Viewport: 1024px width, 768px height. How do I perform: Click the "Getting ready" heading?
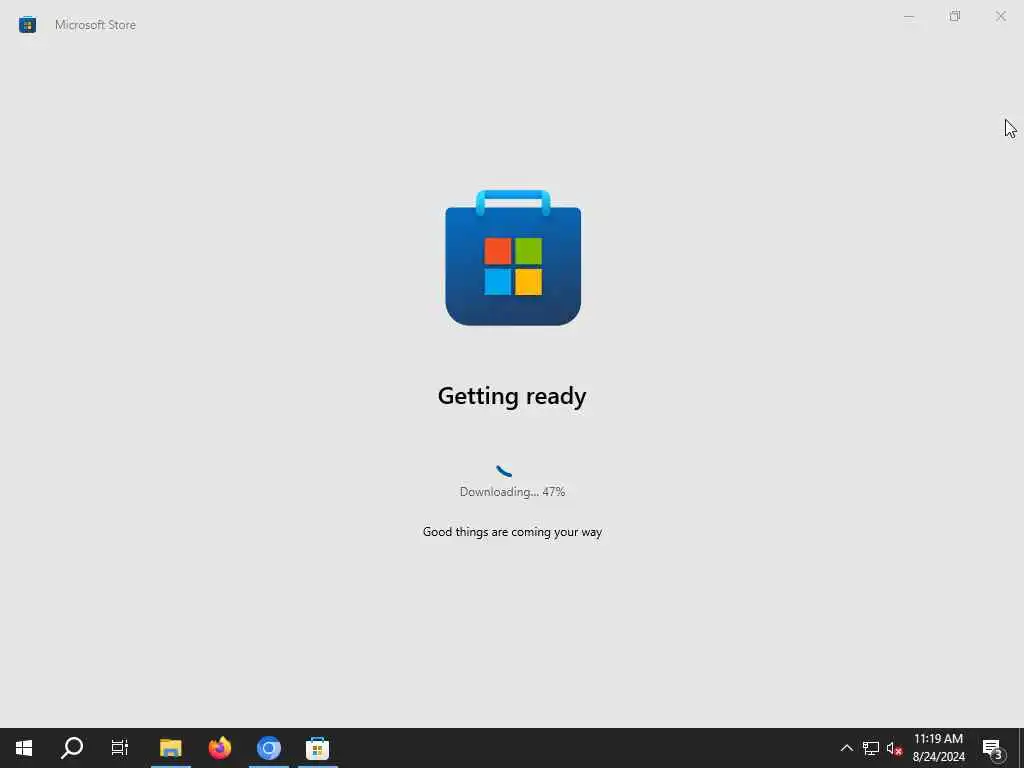[512, 396]
